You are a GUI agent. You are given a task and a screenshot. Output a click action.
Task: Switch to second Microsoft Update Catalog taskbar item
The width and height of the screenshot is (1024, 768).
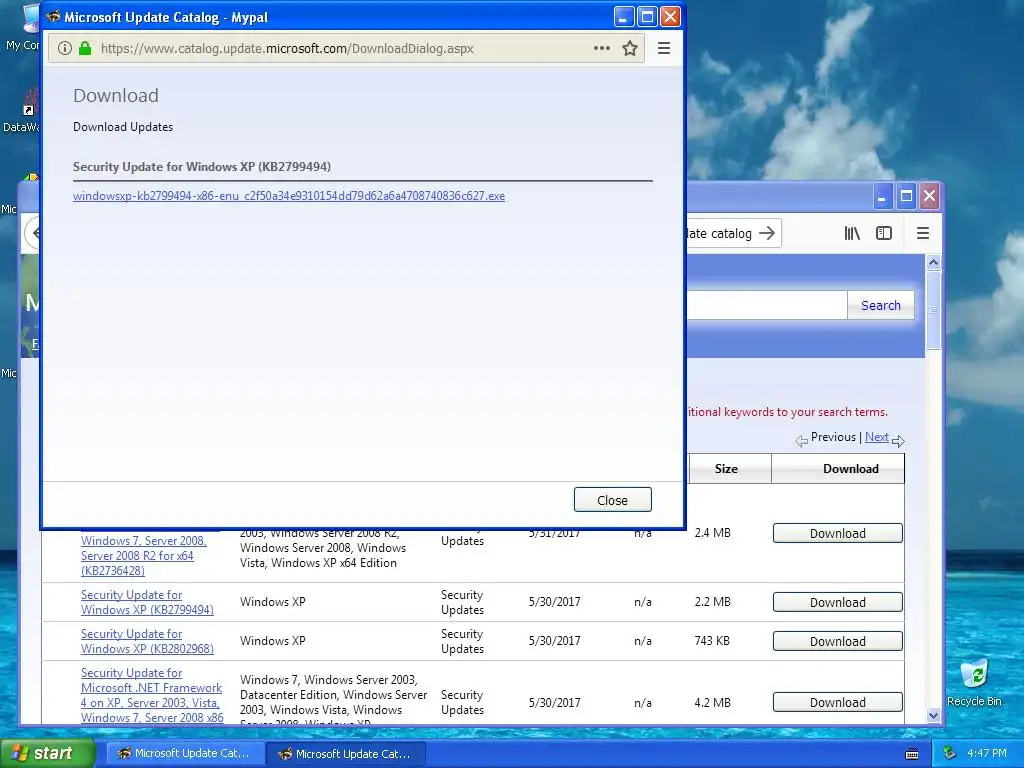[x=346, y=754]
